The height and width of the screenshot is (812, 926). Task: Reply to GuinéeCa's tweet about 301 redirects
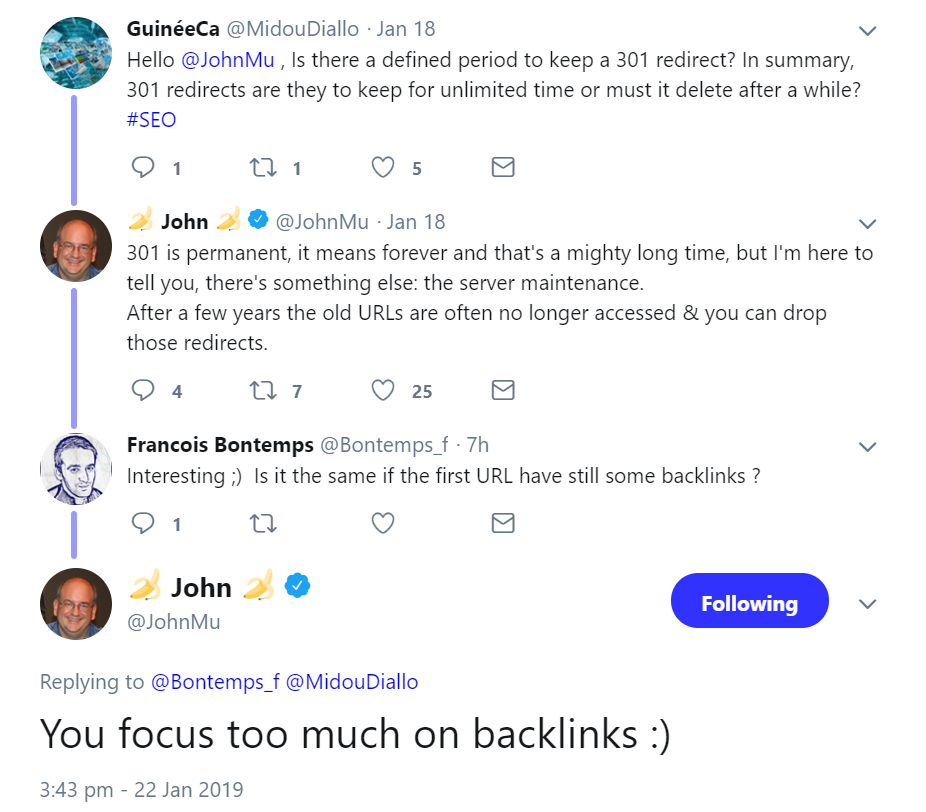(143, 167)
